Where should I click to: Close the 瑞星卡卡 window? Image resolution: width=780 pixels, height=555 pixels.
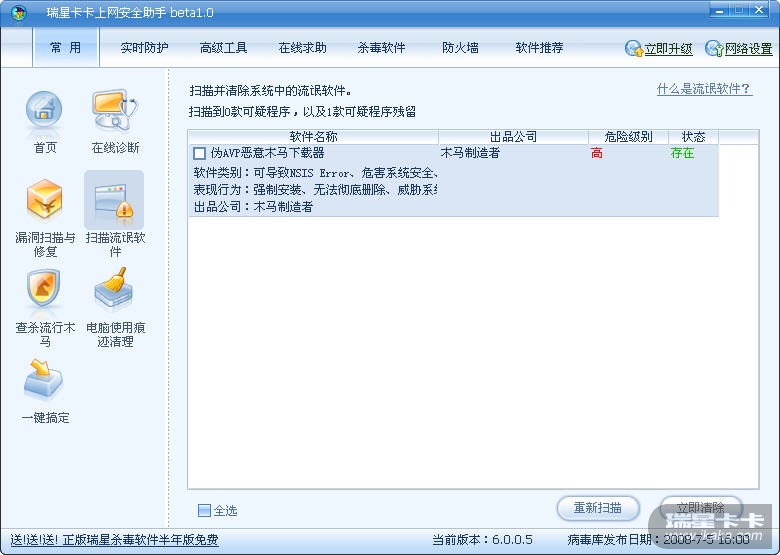(759, 11)
